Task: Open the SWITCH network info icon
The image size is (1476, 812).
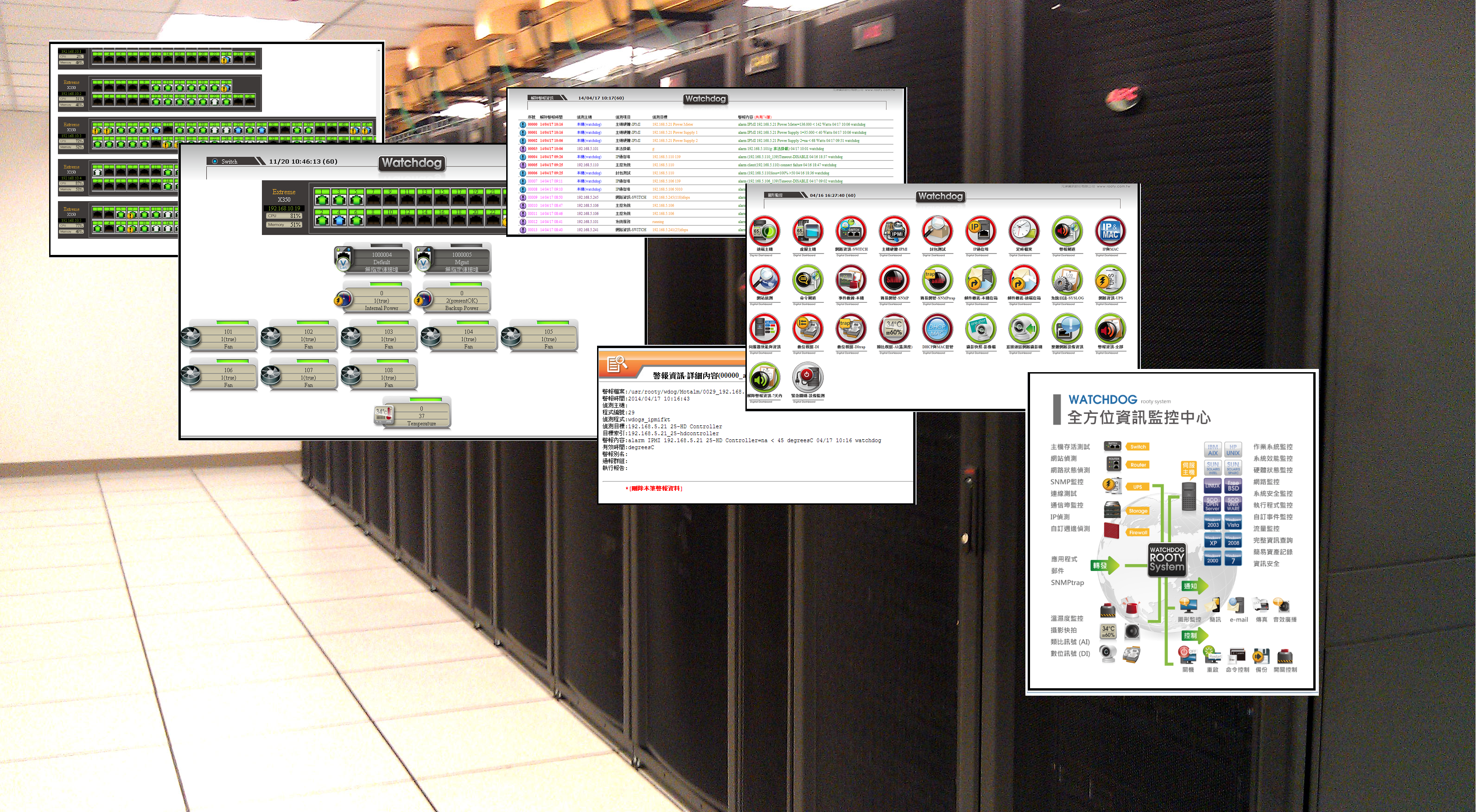Action: (x=851, y=232)
